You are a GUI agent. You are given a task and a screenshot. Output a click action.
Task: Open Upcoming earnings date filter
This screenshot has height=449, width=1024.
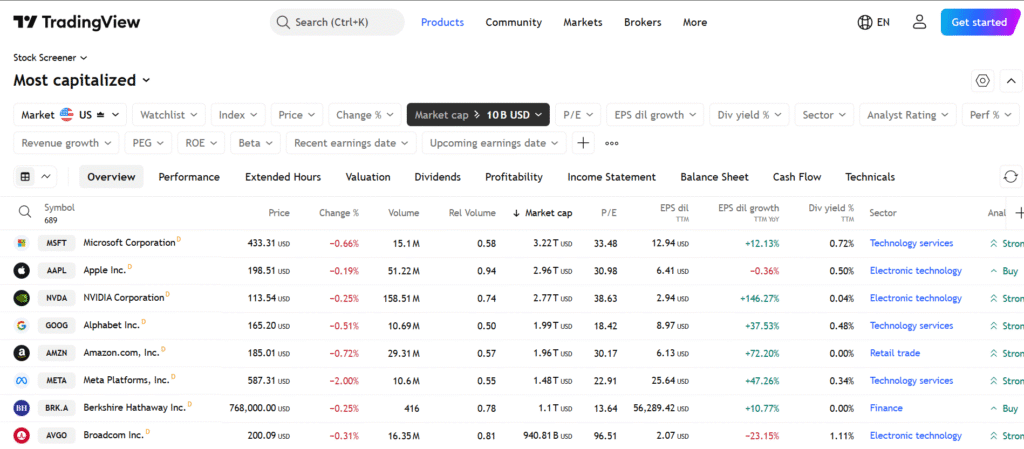[x=494, y=143]
